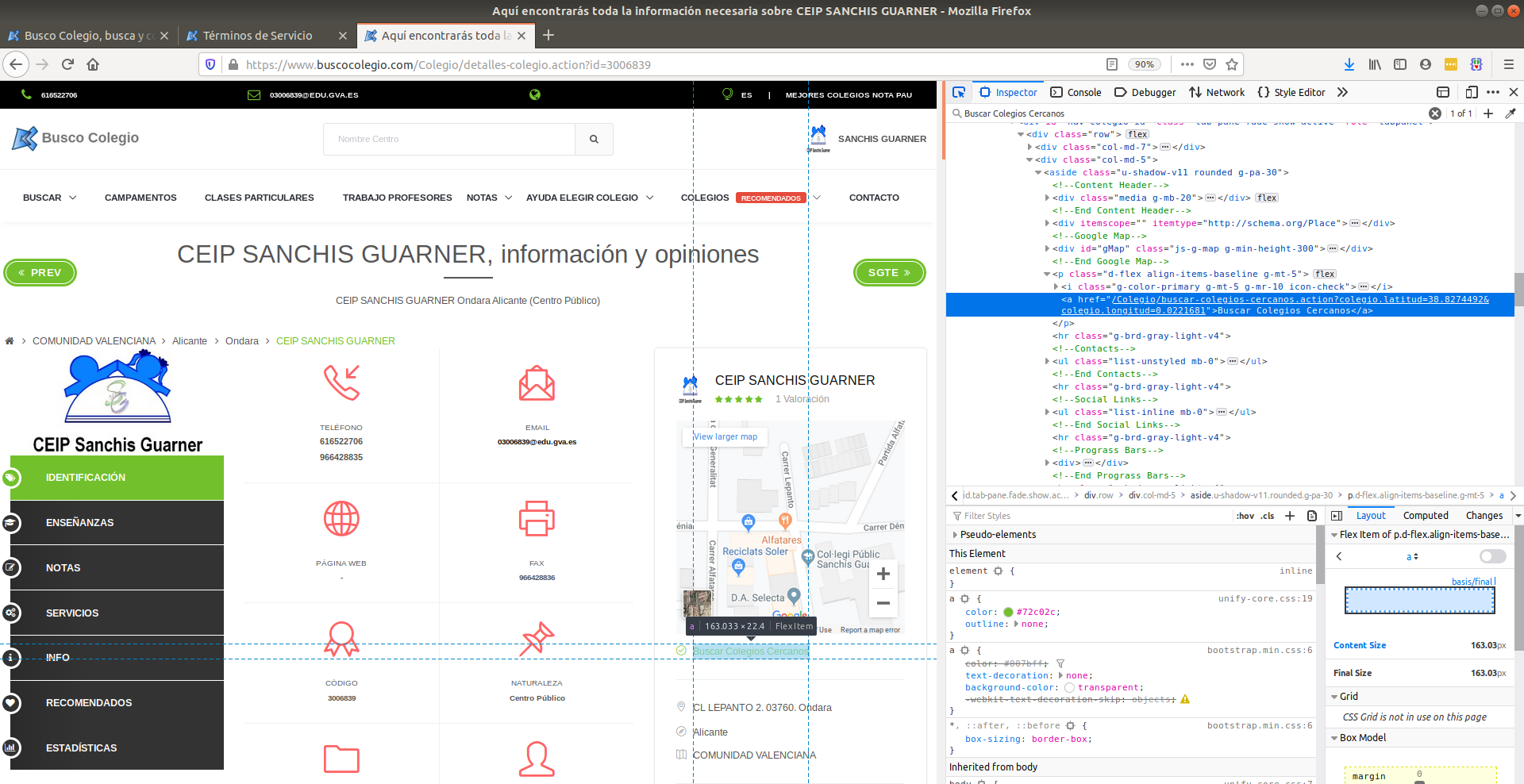Click the web globe icon for Página Web
This screenshot has height=784, width=1524.
[341, 519]
